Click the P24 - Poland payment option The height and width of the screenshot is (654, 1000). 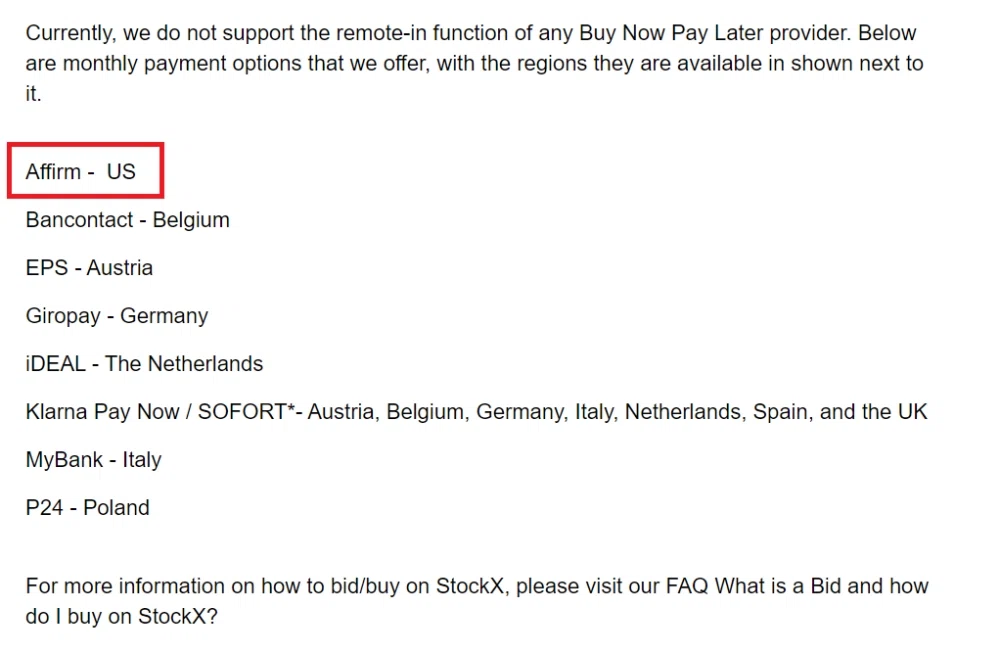pos(87,508)
